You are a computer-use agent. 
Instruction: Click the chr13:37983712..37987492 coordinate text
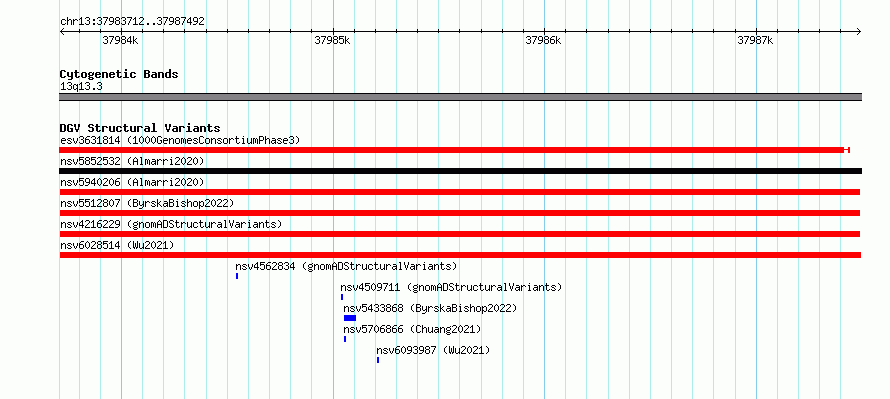coord(132,21)
